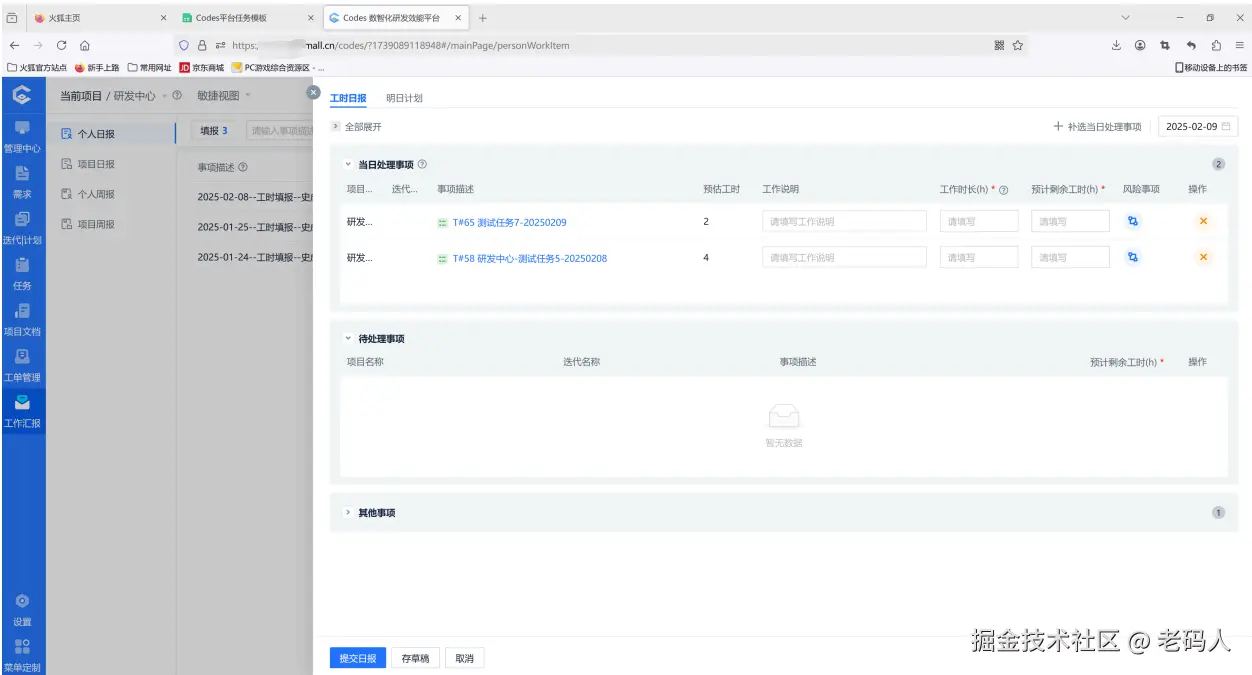Open the 需求 sidebar icon
The image size is (1252, 675).
22,173
